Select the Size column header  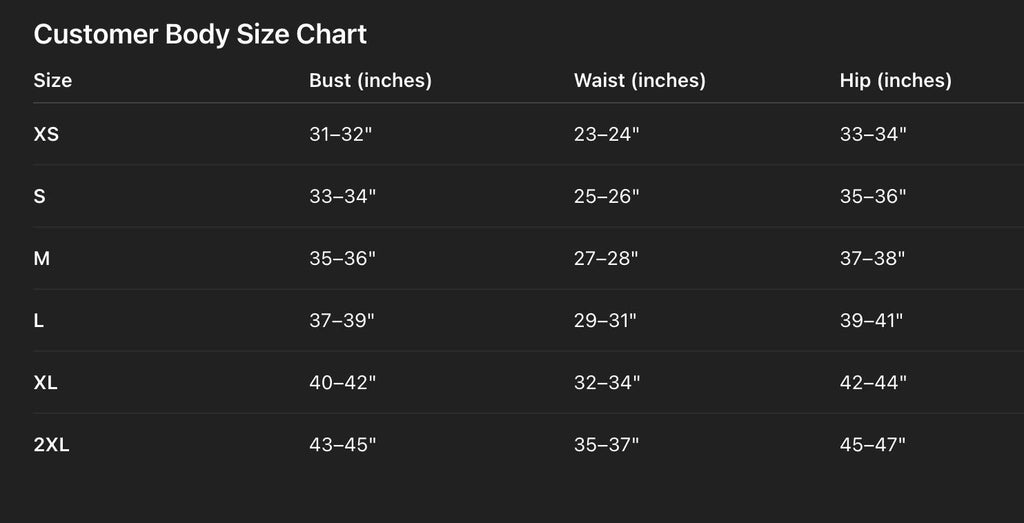(53, 80)
